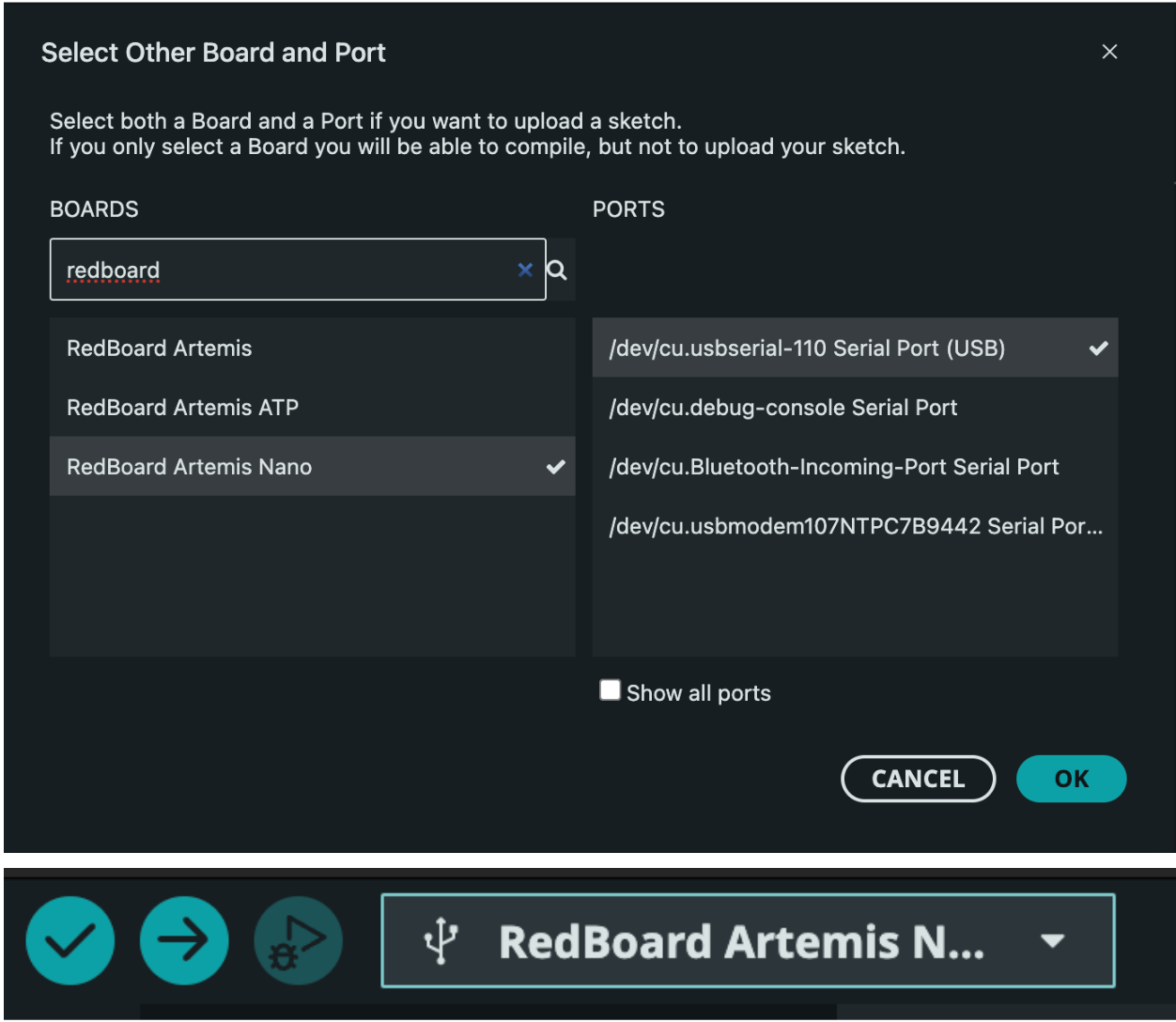This screenshot has width=1176, height=1022.
Task: Select RedBoard Artemis ATP board
Action: [182, 408]
